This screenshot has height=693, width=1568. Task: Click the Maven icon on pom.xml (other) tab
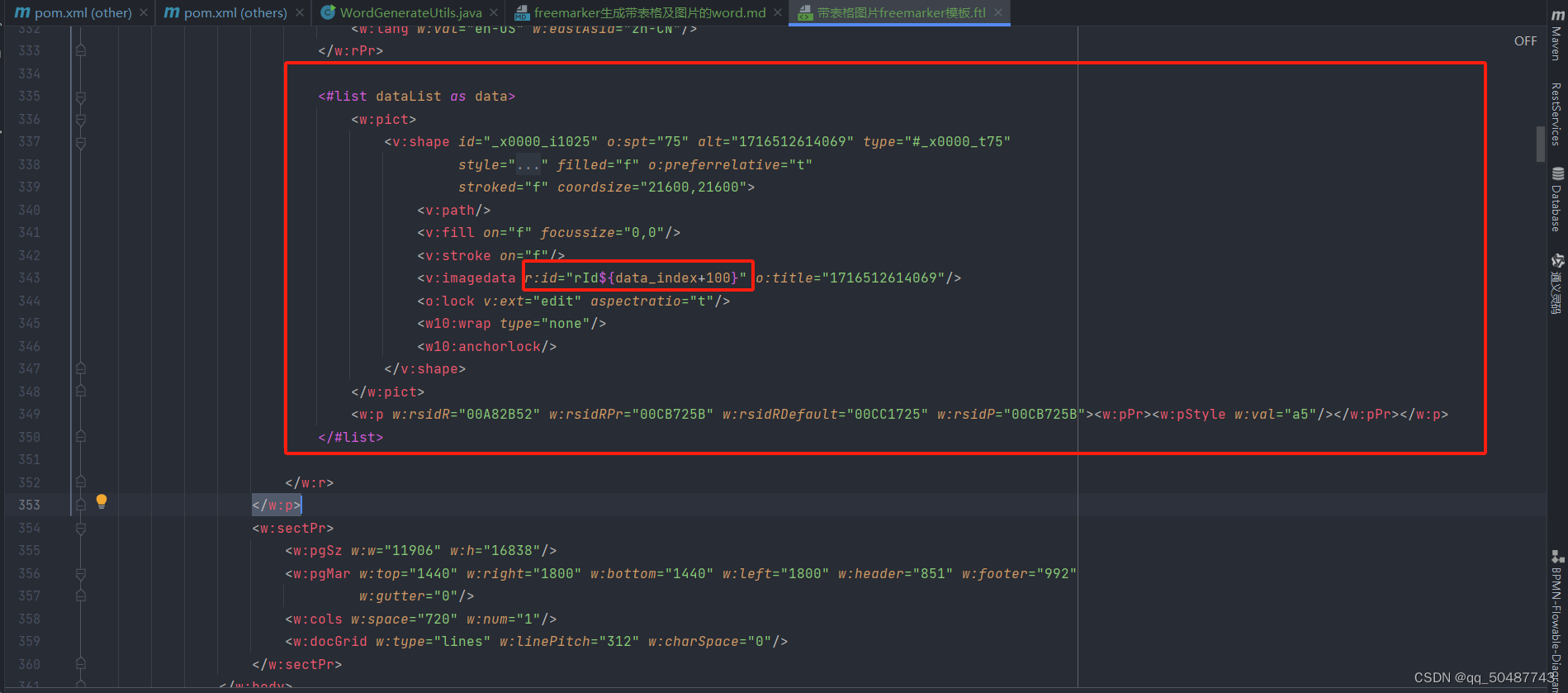22,12
